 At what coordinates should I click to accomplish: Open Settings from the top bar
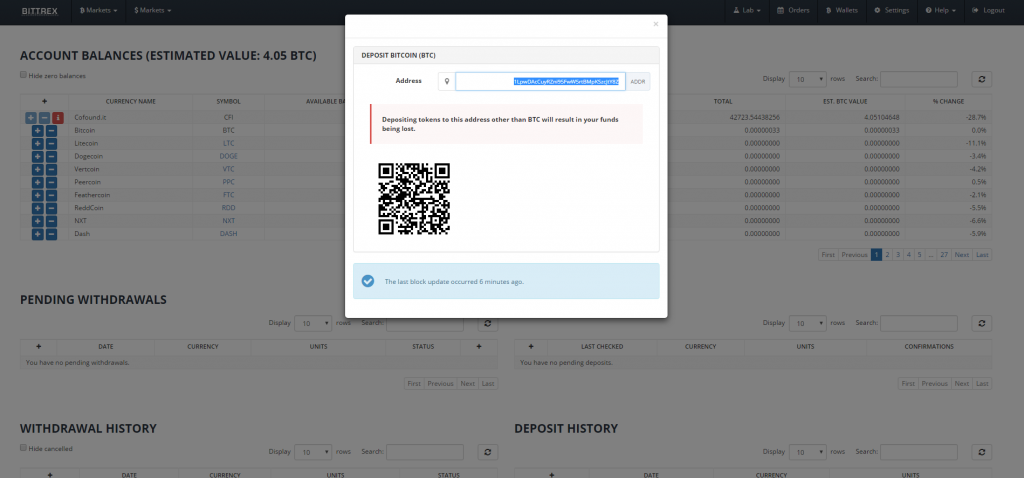[891, 10]
